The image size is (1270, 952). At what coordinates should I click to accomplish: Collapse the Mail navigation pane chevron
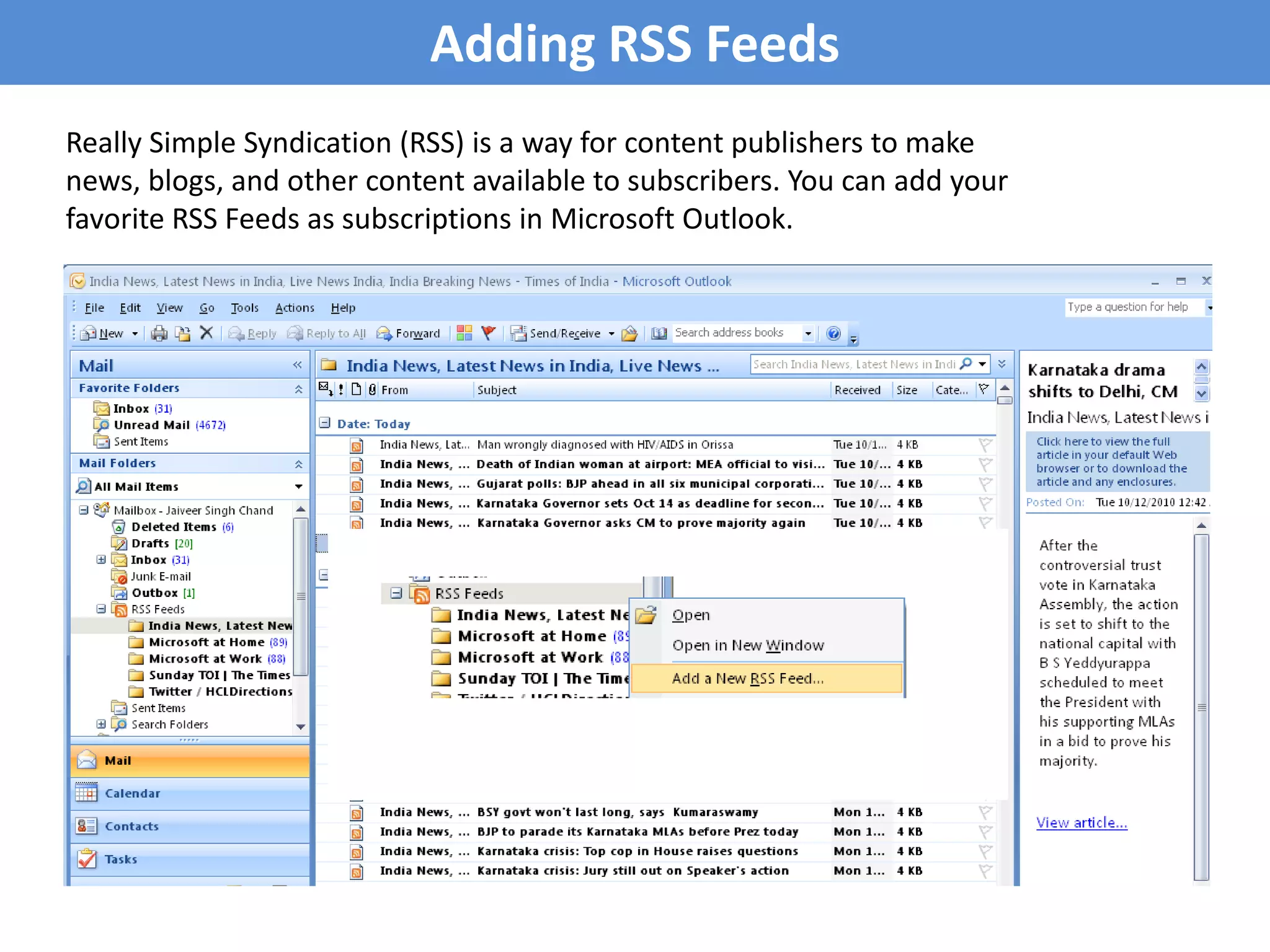(x=298, y=365)
